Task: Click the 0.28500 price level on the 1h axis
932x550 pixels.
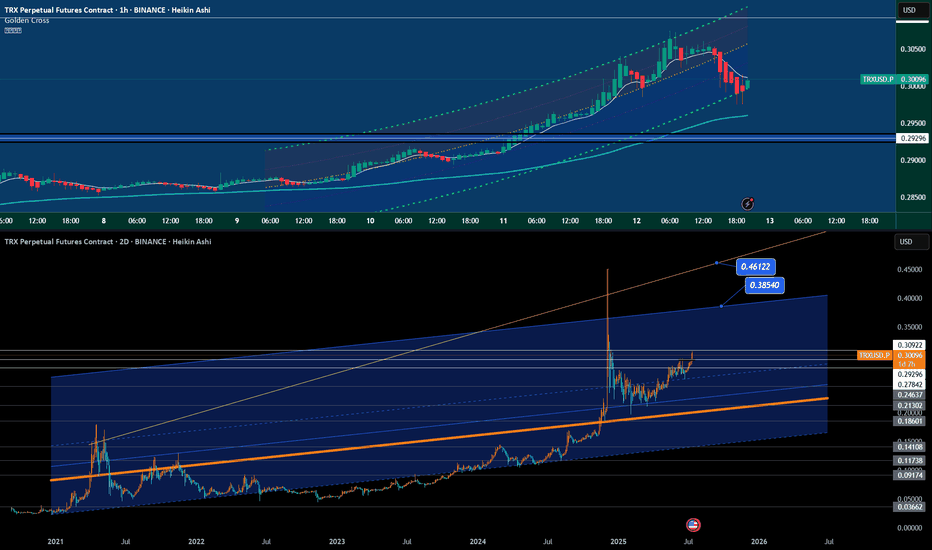Action: (x=912, y=197)
